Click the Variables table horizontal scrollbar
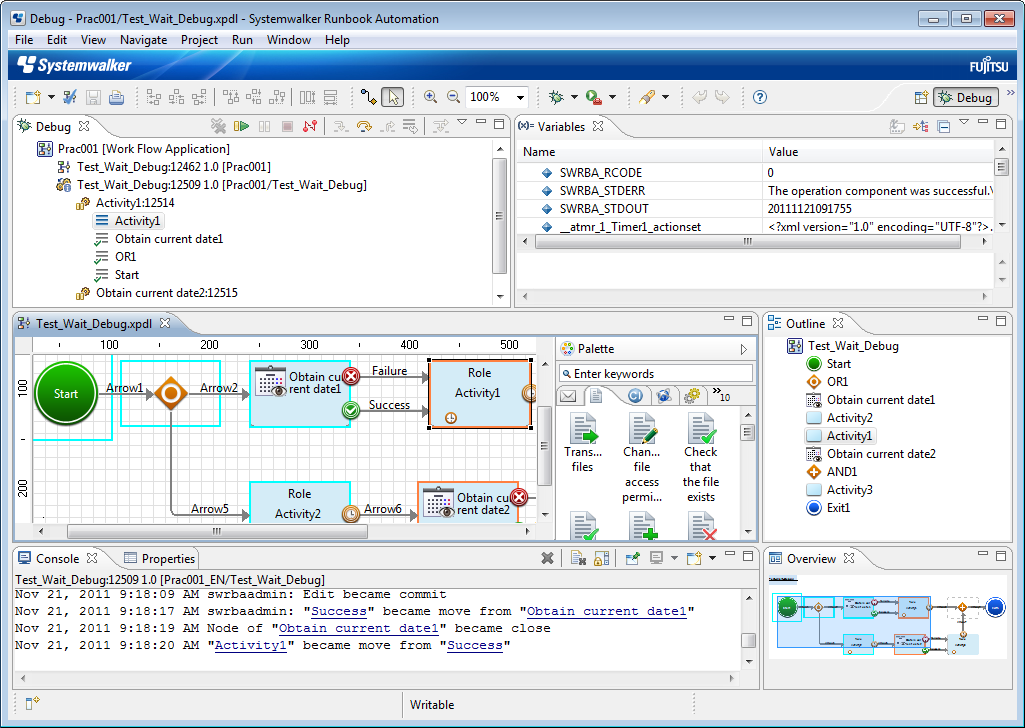This screenshot has height=728, width=1025. [747, 241]
